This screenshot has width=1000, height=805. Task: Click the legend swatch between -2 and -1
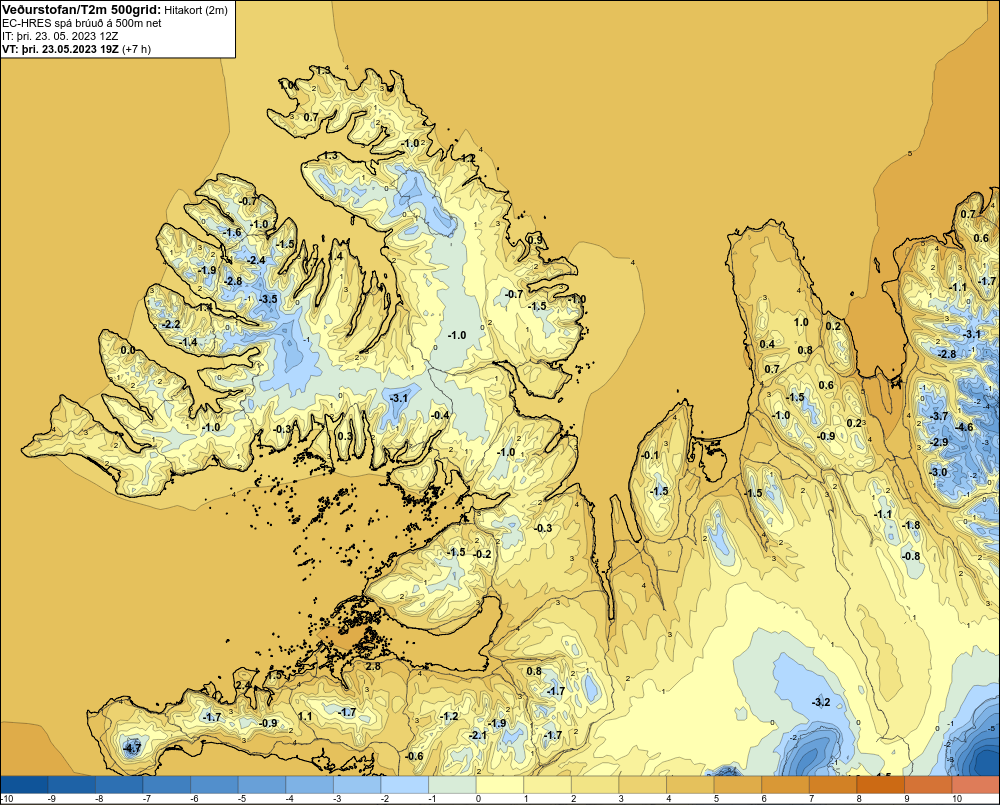tap(405, 784)
